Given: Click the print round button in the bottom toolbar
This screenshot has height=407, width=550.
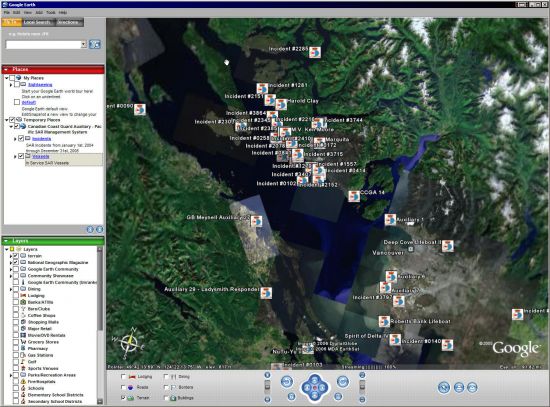Looking at the screenshot, I should coord(459,388).
